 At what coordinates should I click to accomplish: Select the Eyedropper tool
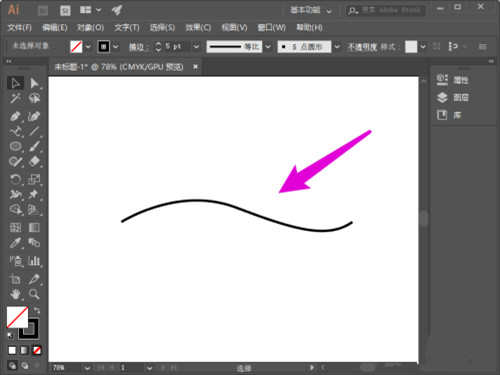(x=15, y=243)
